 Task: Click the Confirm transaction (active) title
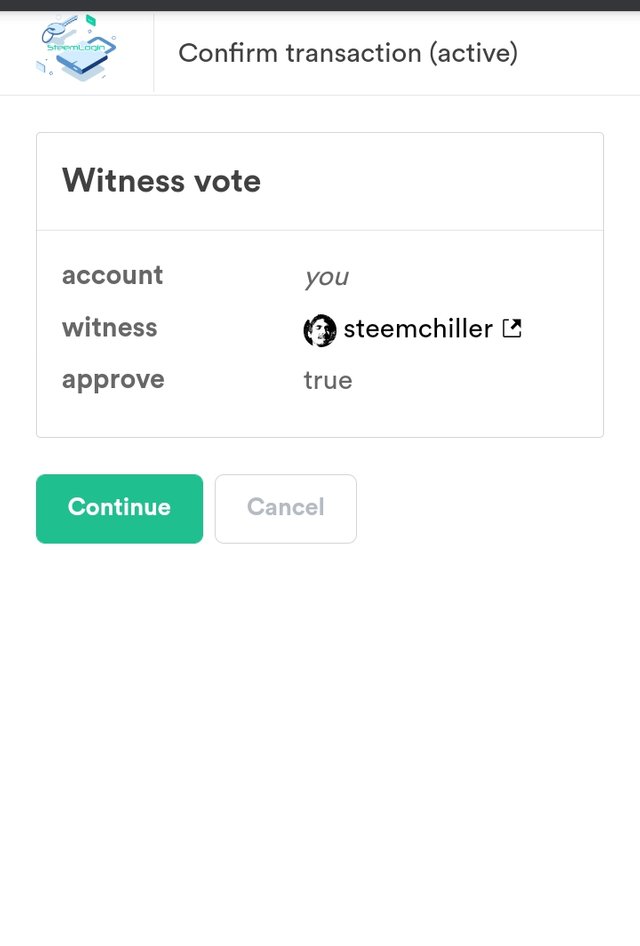(348, 53)
